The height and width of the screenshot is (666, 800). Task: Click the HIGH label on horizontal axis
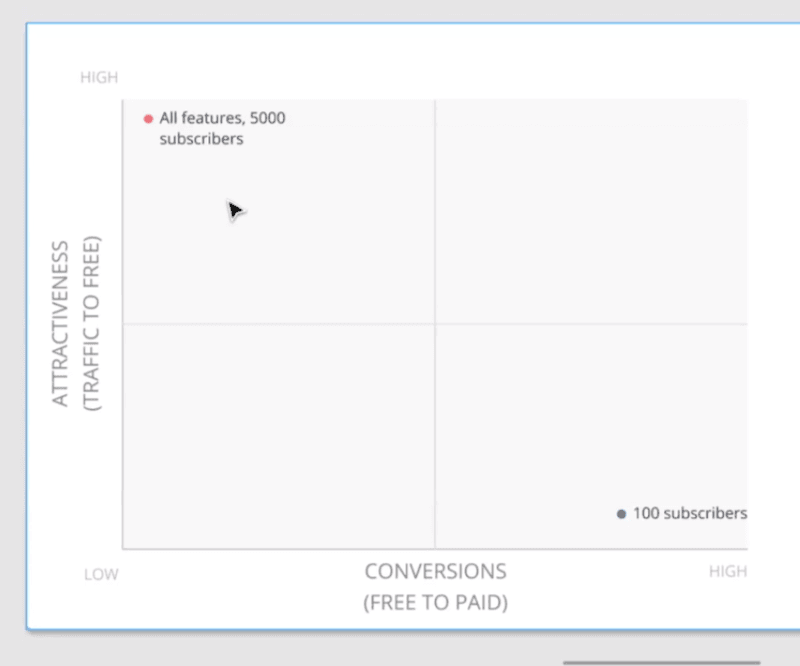point(730,571)
